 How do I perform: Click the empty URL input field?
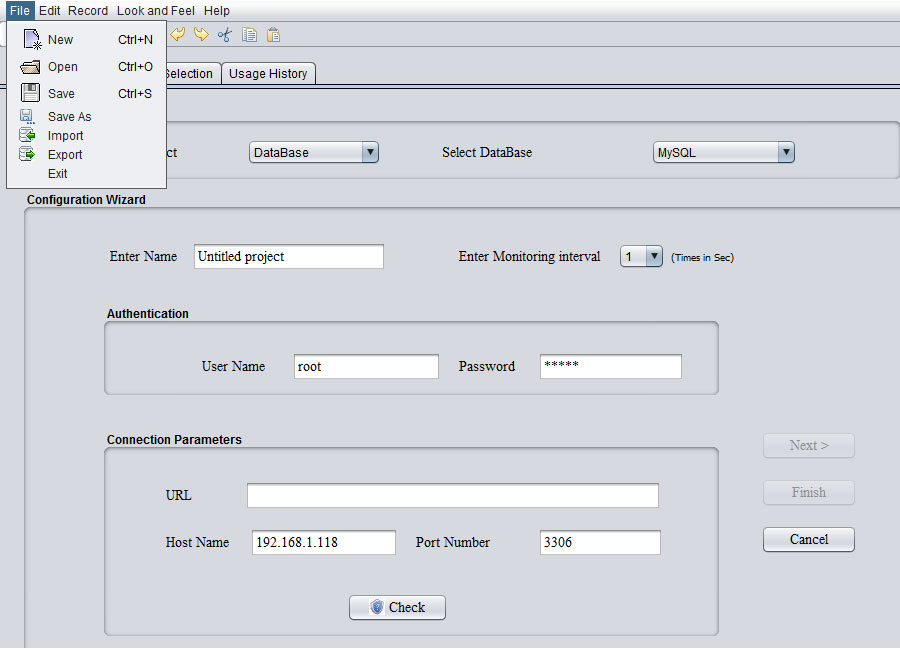(452, 496)
